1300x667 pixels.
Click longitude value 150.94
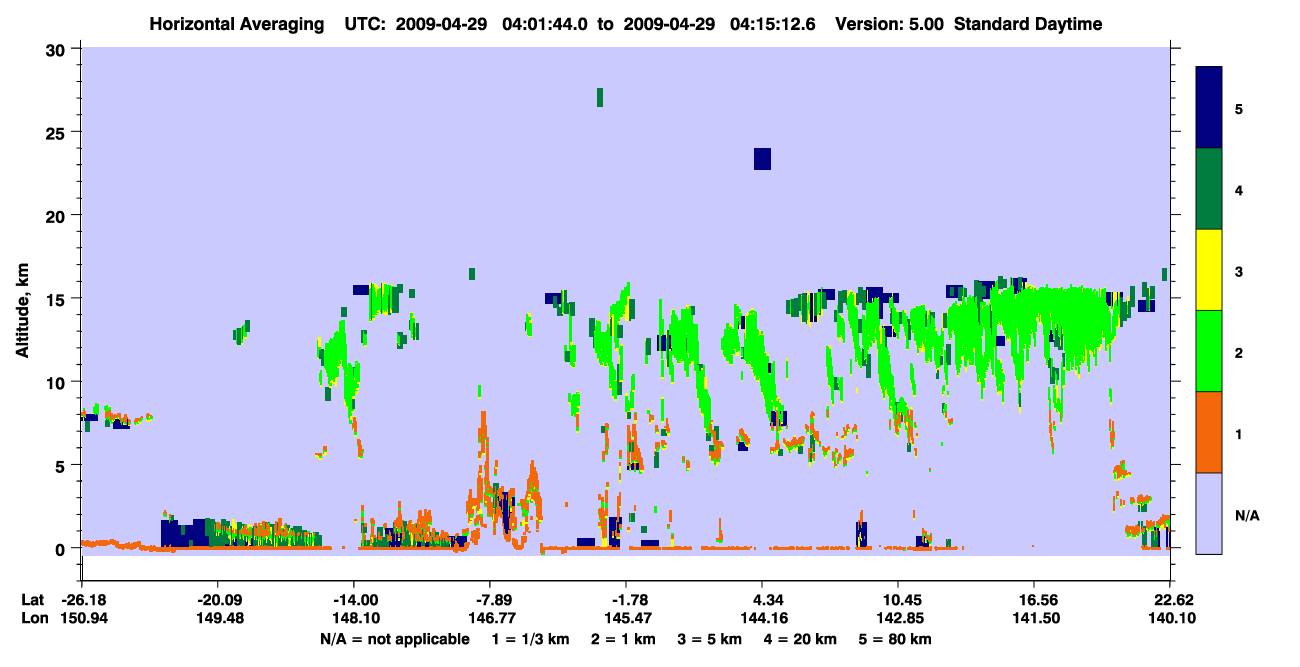pyautogui.click(x=82, y=619)
